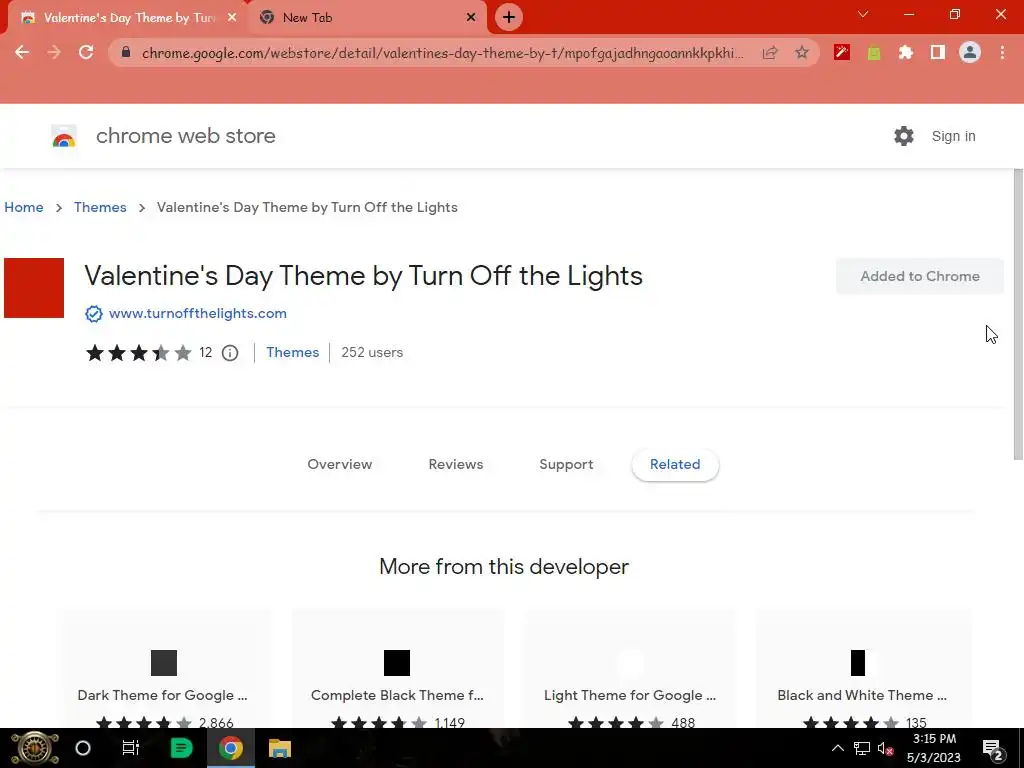1024x768 pixels.
Task: Click Sign in
Action: (x=953, y=136)
